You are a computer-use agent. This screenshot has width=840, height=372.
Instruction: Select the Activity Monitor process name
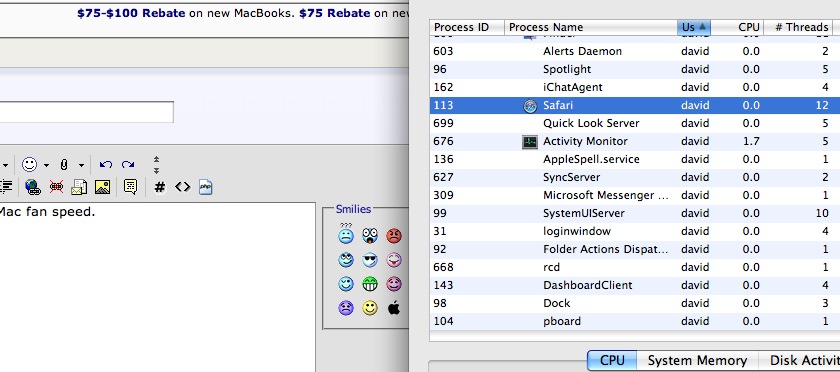pos(585,142)
